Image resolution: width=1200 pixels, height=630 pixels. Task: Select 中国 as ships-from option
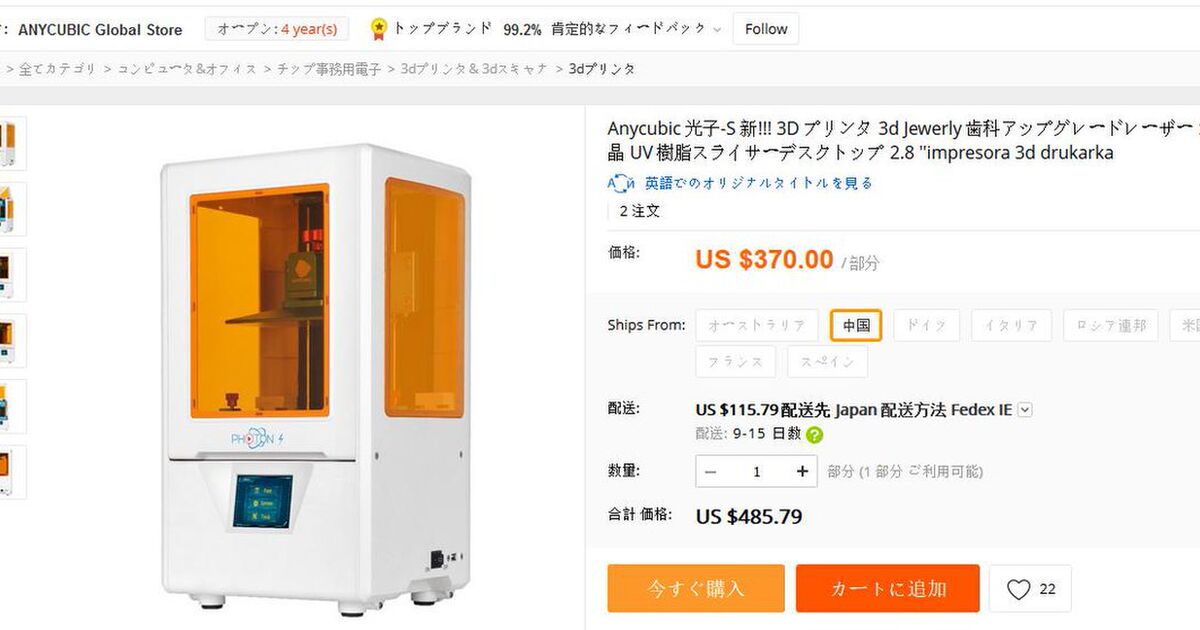click(856, 325)
